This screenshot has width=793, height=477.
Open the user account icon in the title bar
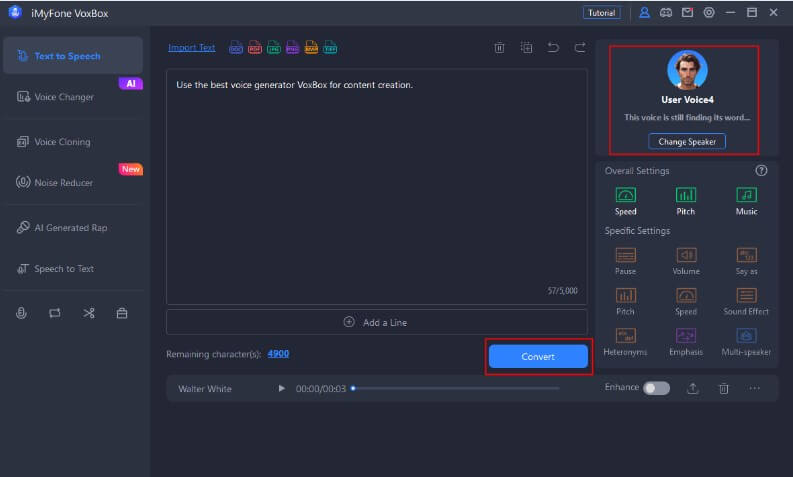(644, 13)
